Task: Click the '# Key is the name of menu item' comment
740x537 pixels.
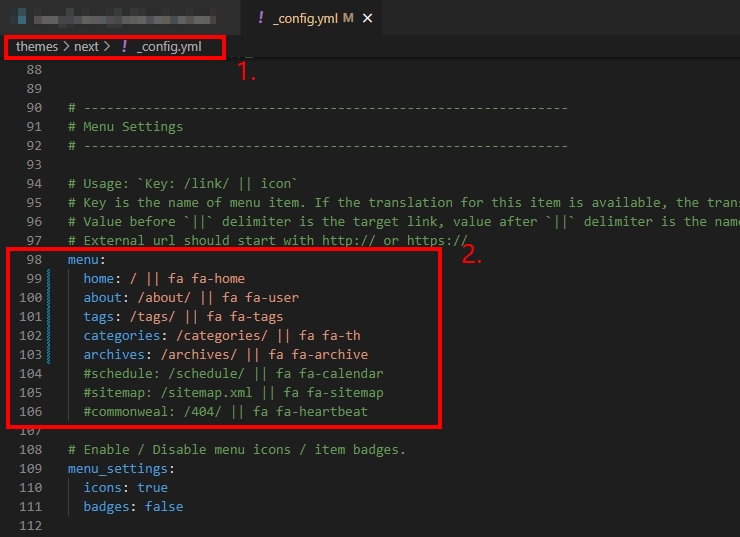Action: tap(404, 202)
